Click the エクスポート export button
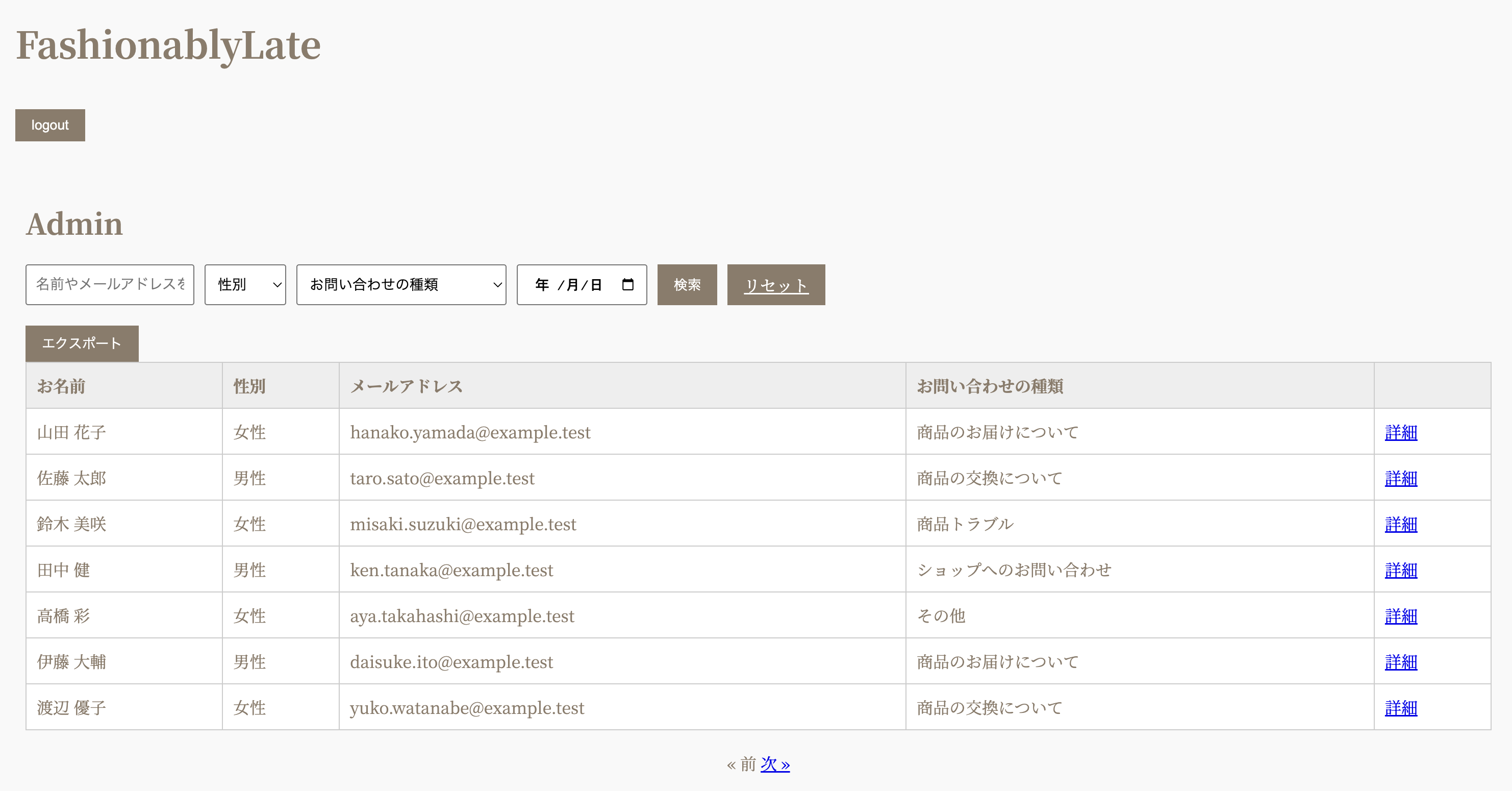Viewport: 1512px width, 791px height. 82,343
